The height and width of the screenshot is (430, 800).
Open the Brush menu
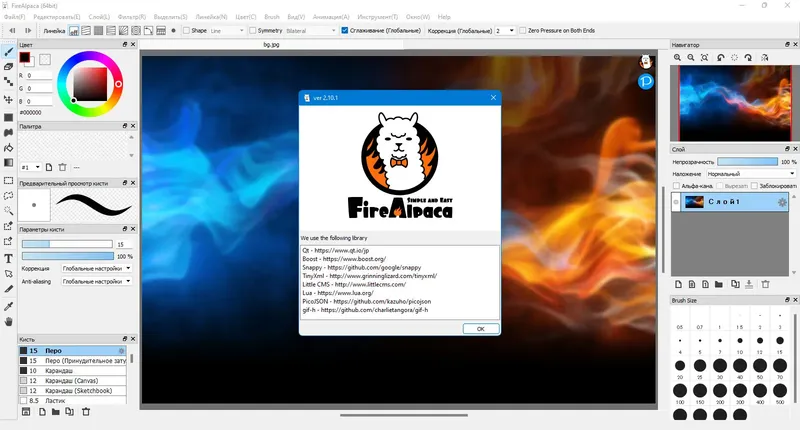click(x=272, y=17)
